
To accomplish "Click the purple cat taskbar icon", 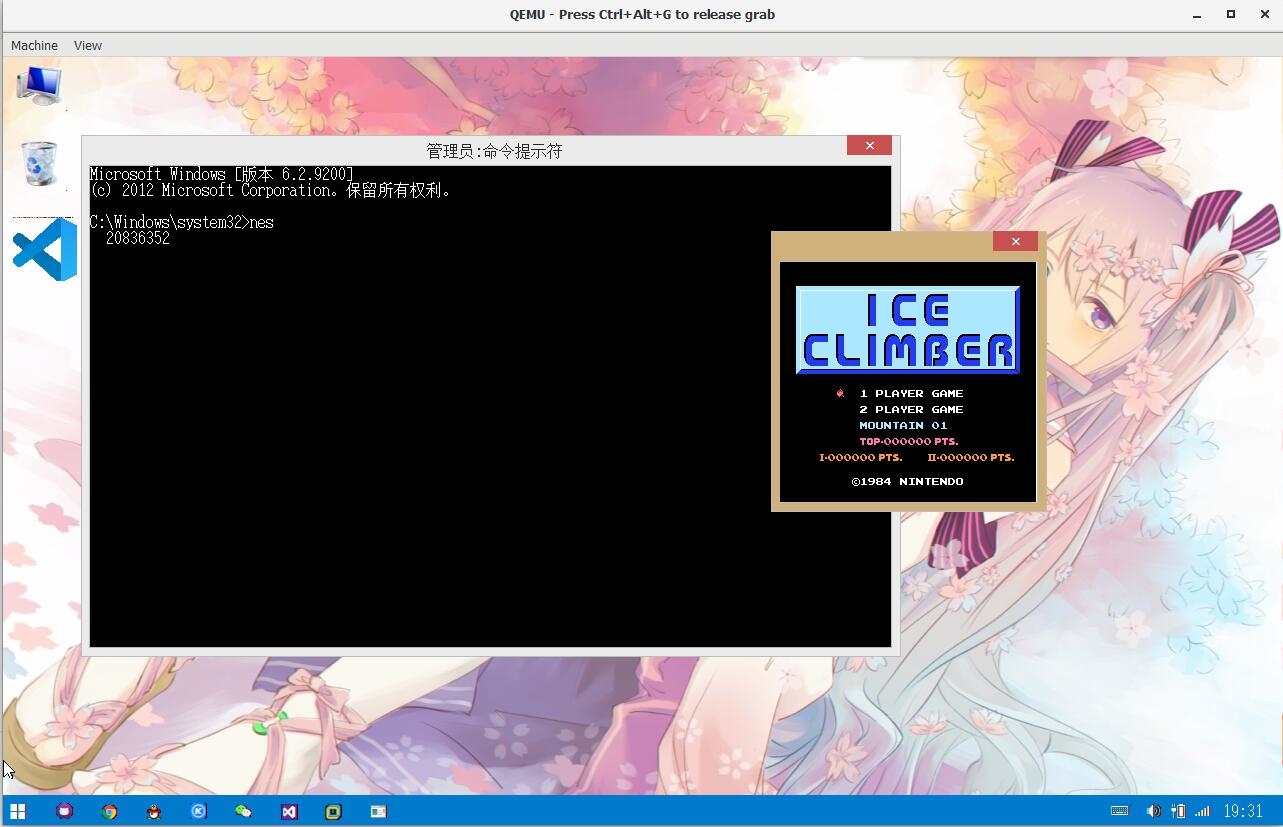I will click(x=64, y=810).
